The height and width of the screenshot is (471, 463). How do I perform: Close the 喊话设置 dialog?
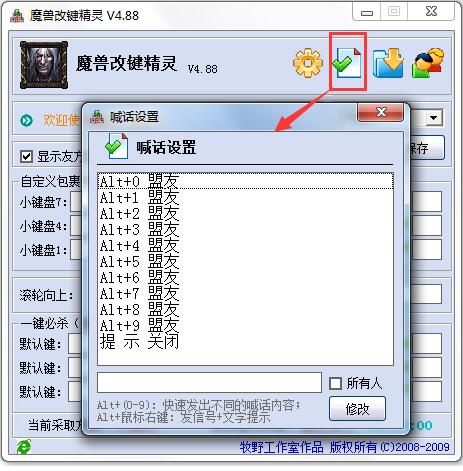[x=380, y=112]
